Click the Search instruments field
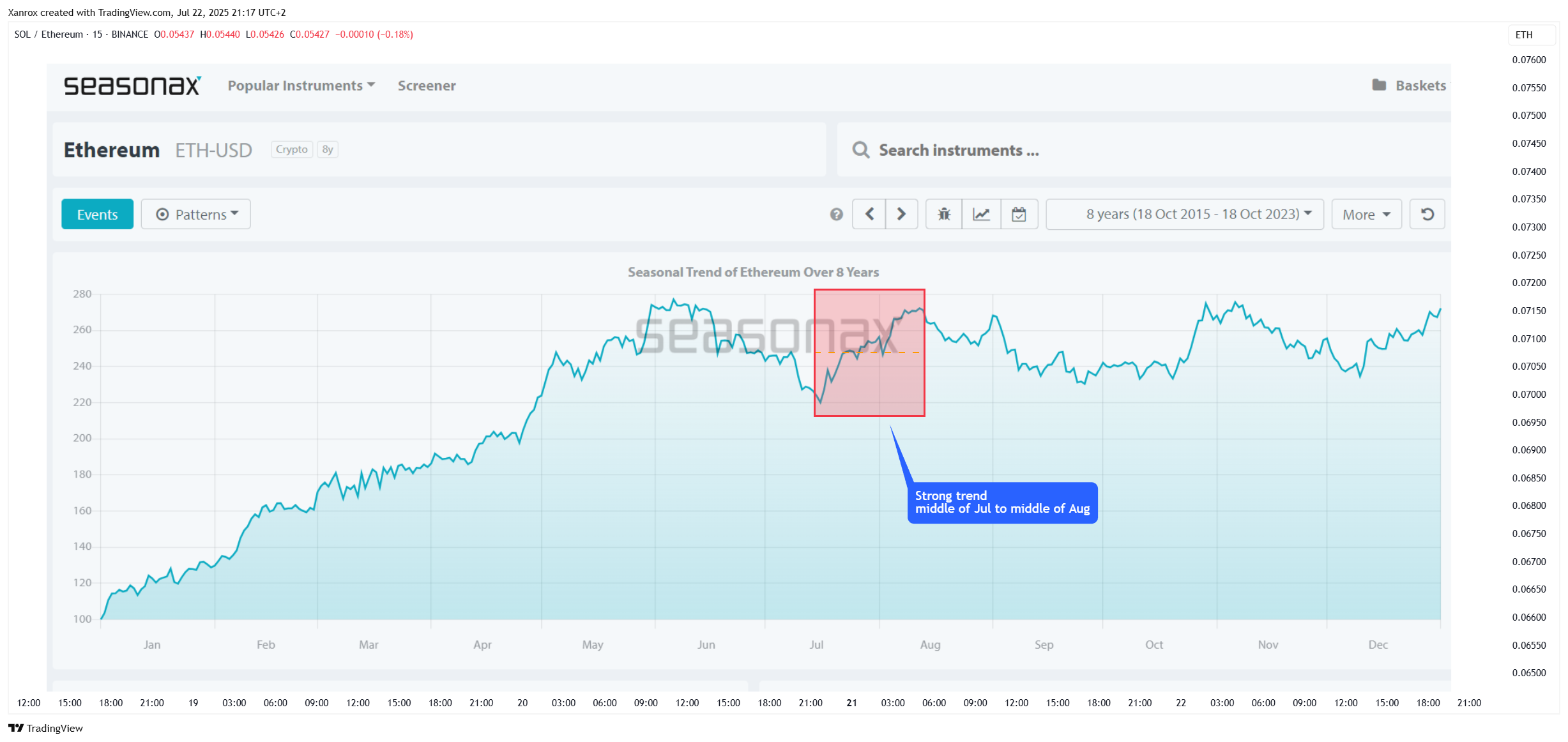Screen dimensions: 1568x742 click(1143, 150)
